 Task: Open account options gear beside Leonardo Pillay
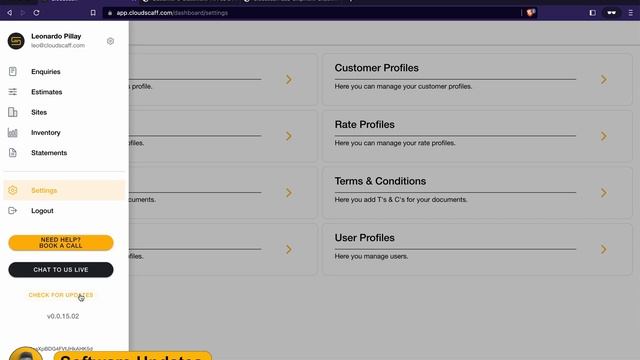(x=110, y=41)
